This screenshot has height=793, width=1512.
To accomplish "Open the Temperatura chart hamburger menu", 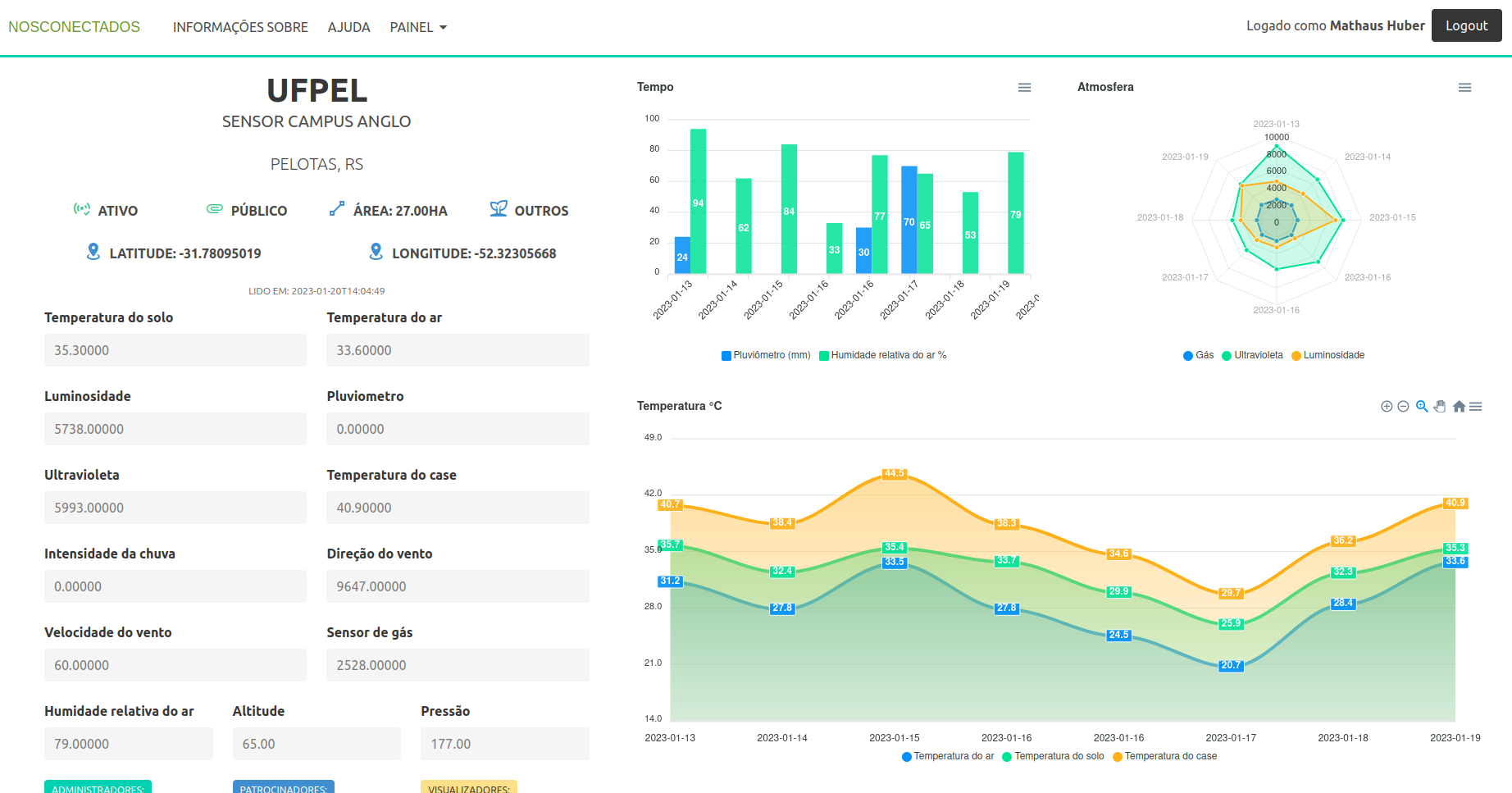I will coord(1476,407).
